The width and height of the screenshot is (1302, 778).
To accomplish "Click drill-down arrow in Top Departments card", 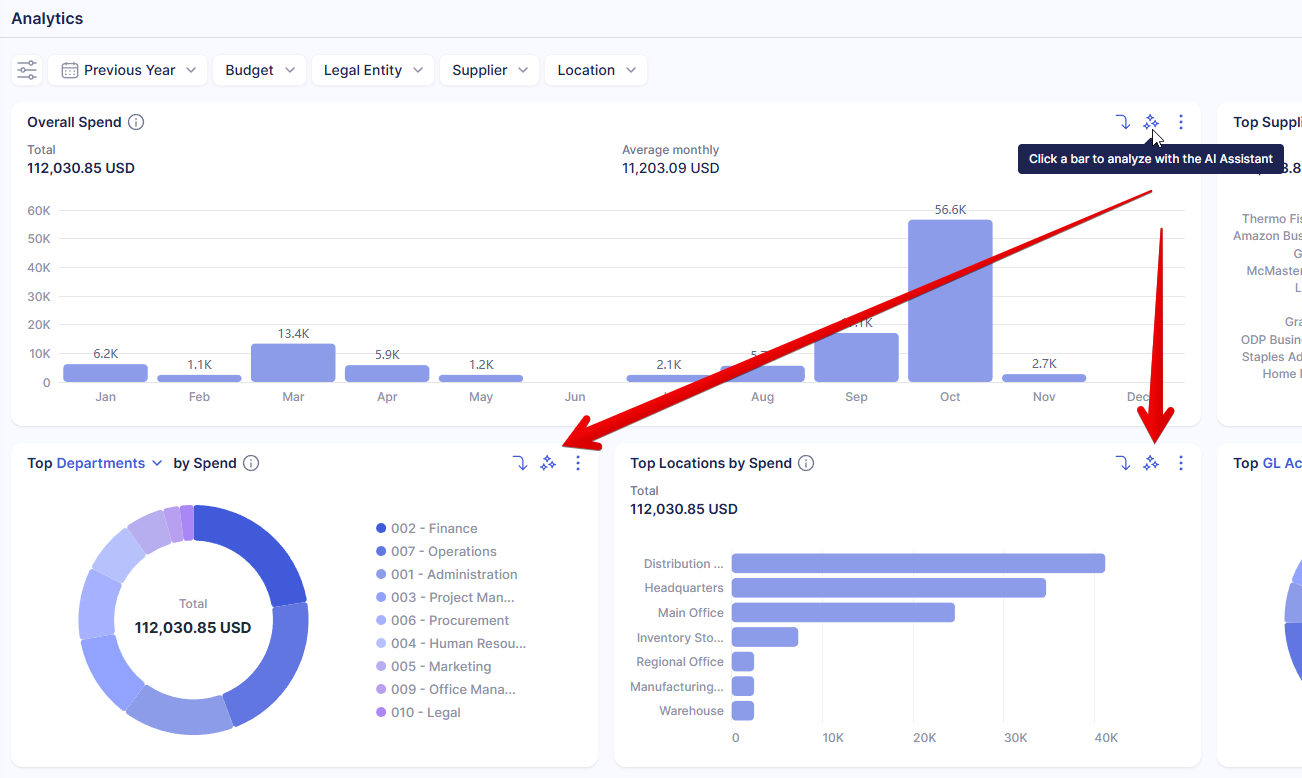I will (x=520, y=463).
